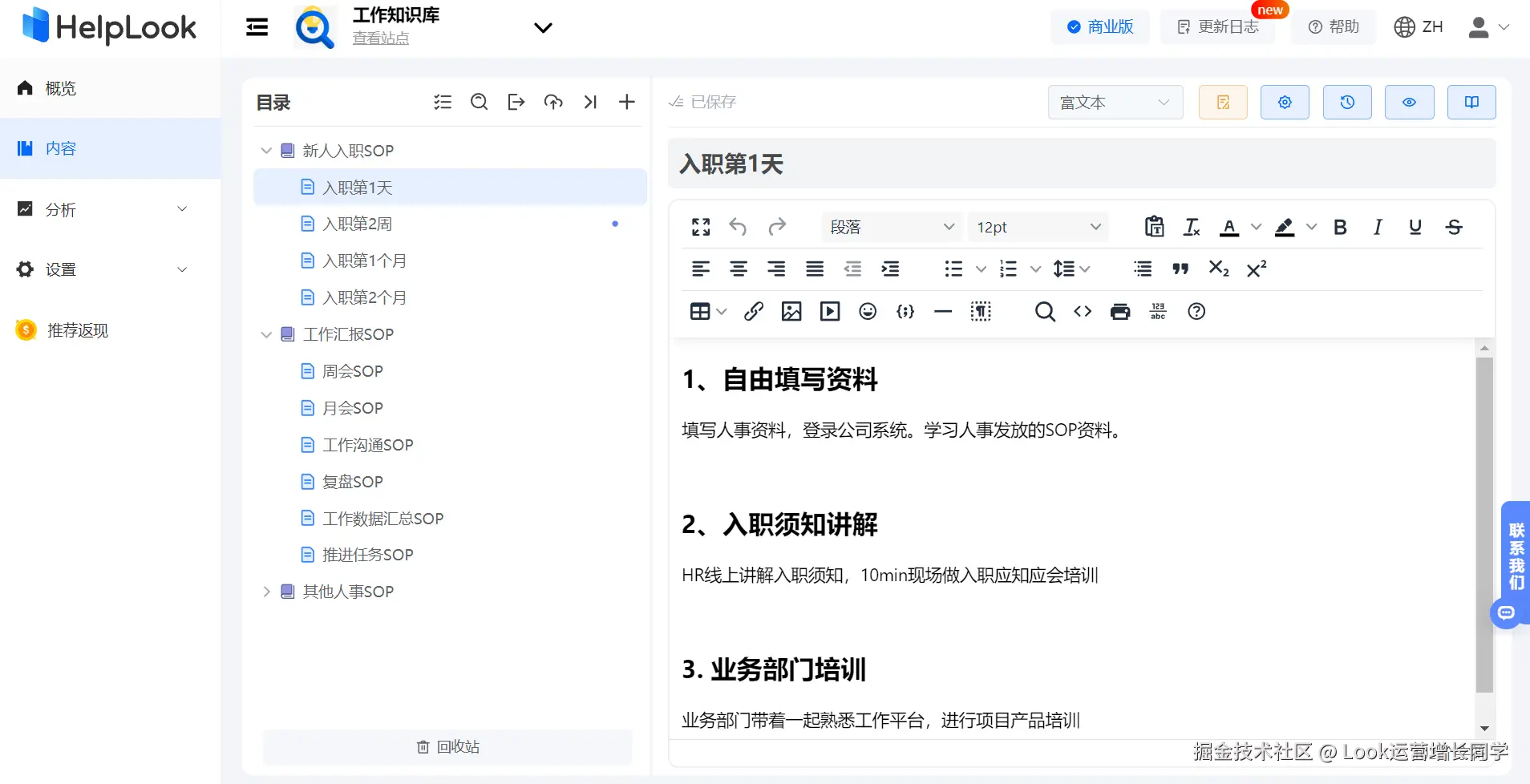Open the 回收站 recycle bin
The height and width of the screenshot is (784, 1530).
[x=447, y=746]
